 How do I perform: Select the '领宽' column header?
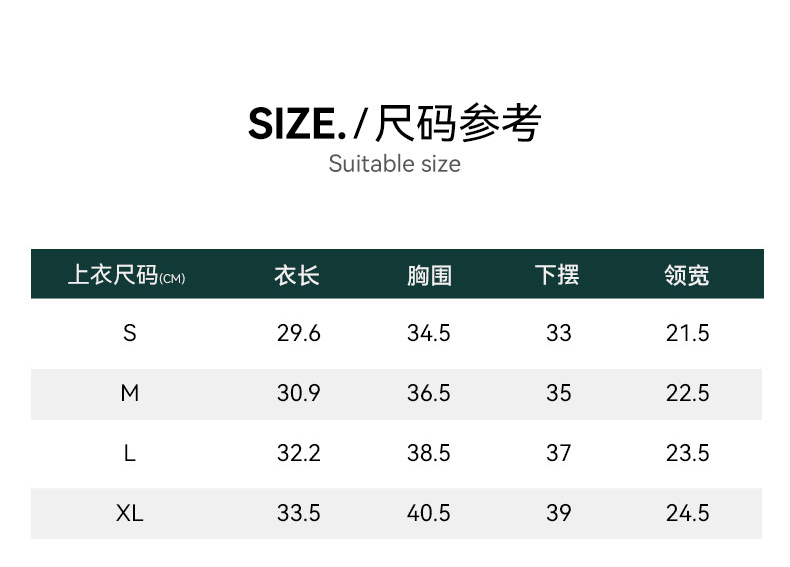tap(687, 275)
